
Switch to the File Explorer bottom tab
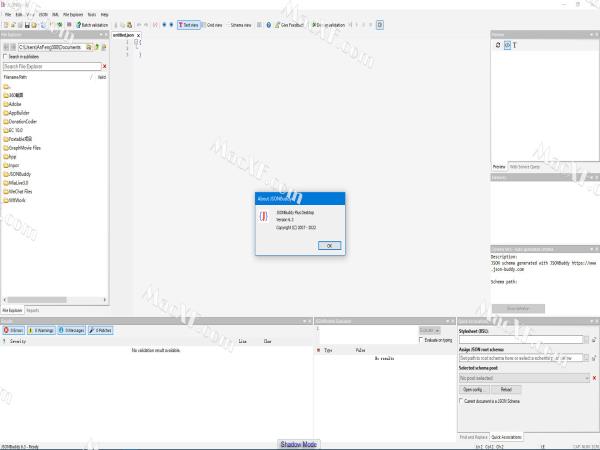(x=13, y=310)
